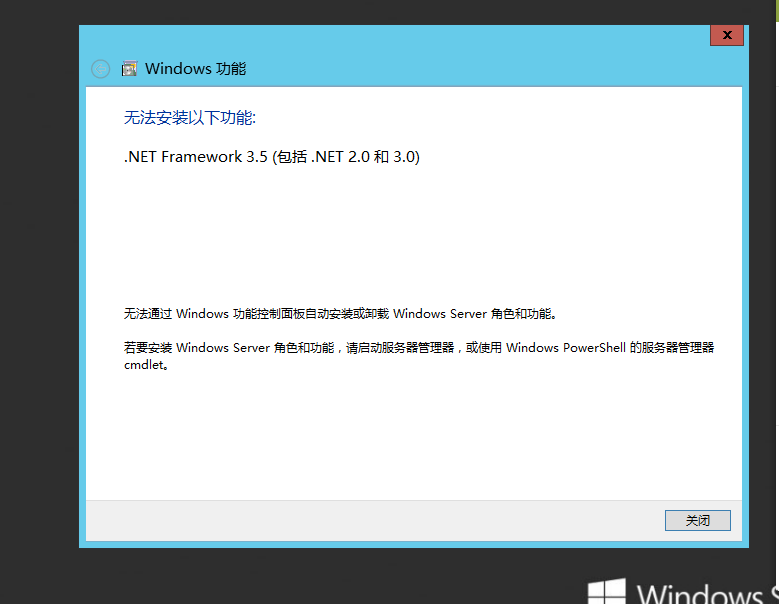The height and width of the screenshot is (604, 779).
Task: Click the Windows 功能 title icon
Action: click(x=129, y=69)
